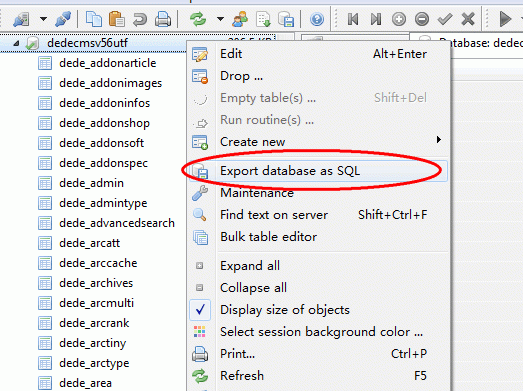
Task: Choose Print... in context menu
Action: (318, 354)
